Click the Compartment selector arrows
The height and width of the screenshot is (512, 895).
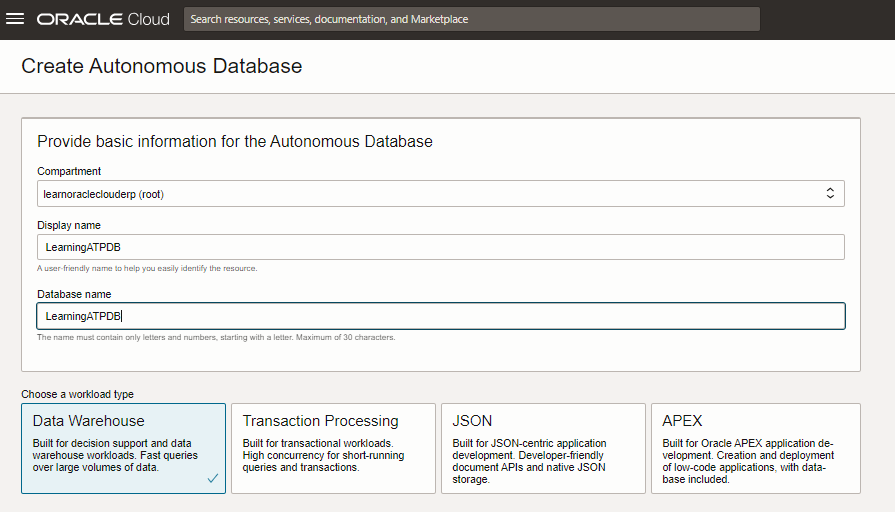tap(830, 193)
